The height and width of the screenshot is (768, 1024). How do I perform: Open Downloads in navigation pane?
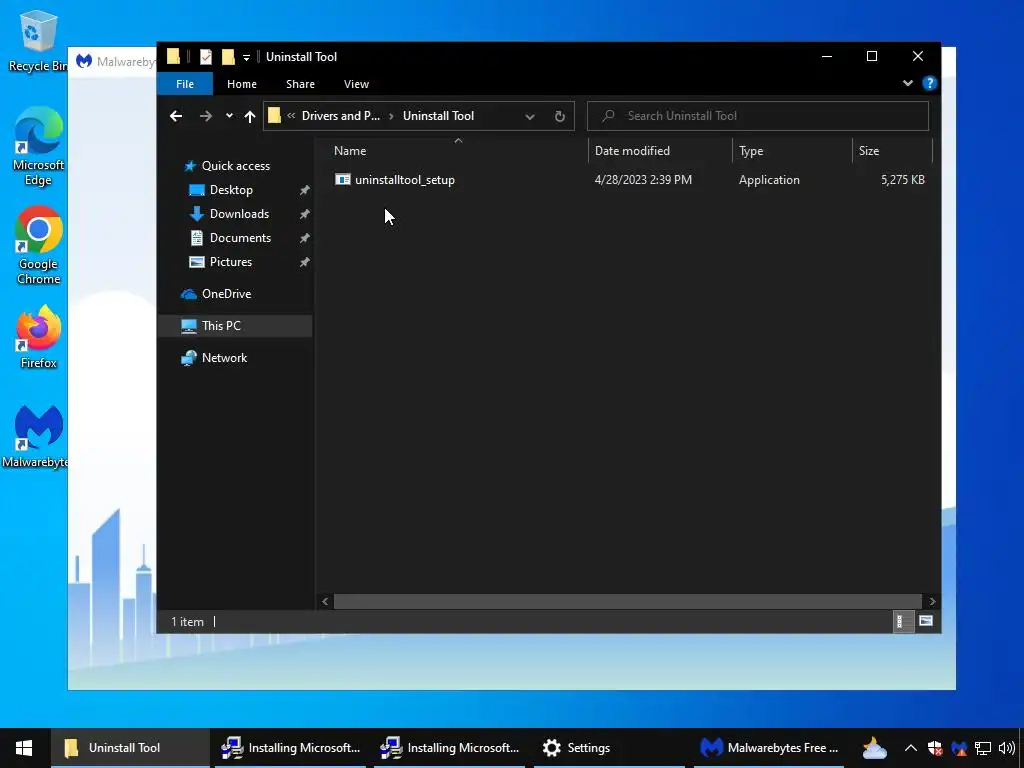(239, 214)
